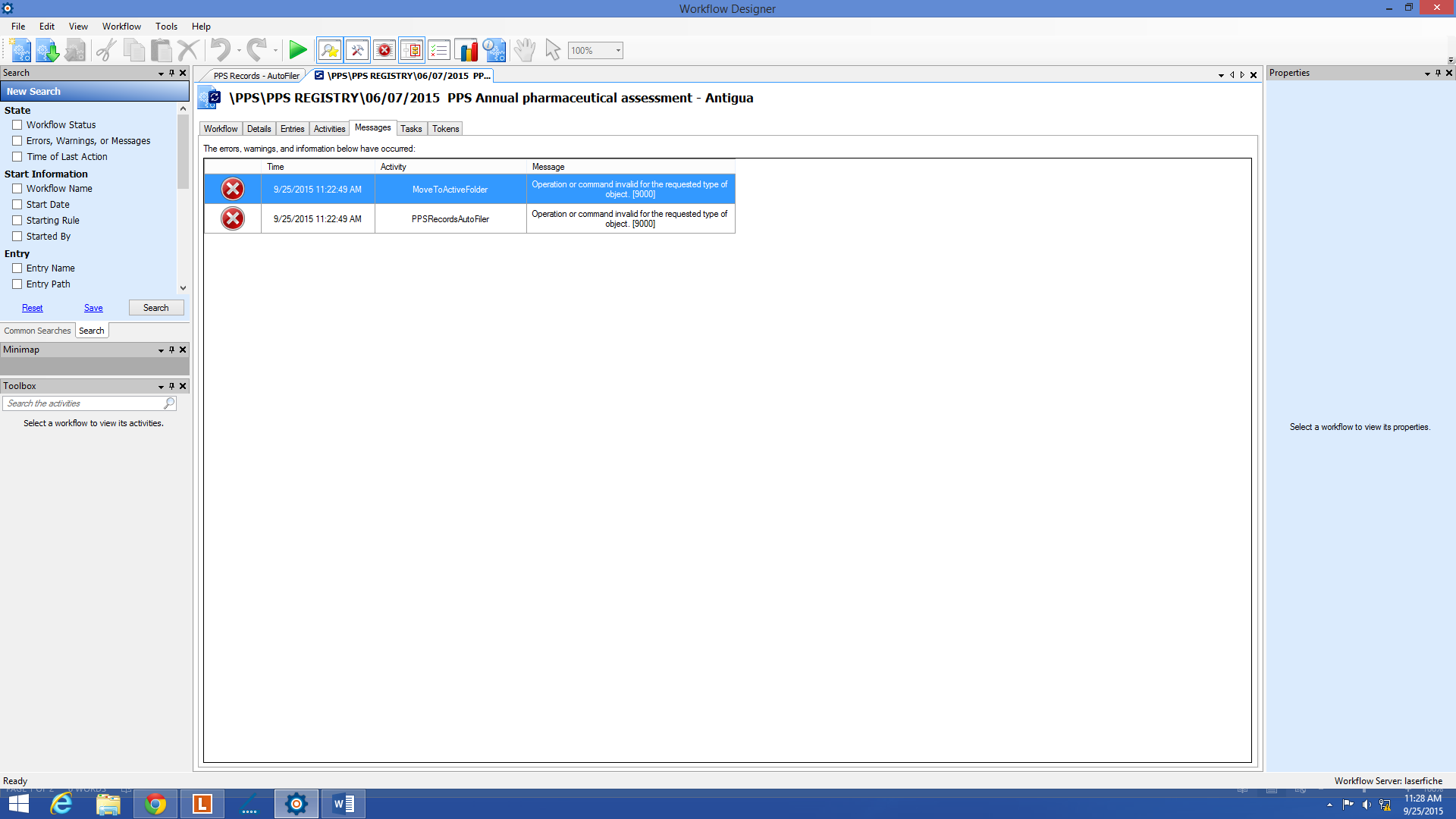This screenshot has height=819, width=1456.
Task: Click the New Workflow toolbar icon
Action: pos(20,51)
